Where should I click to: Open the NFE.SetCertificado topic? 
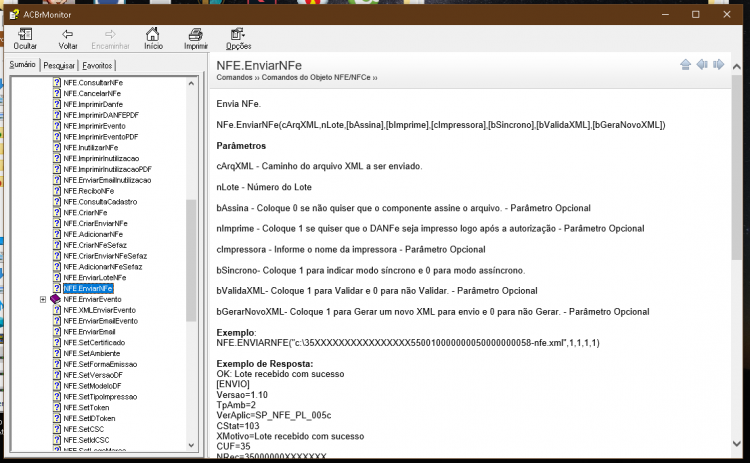pyautogui.click(x=94, y=343)
